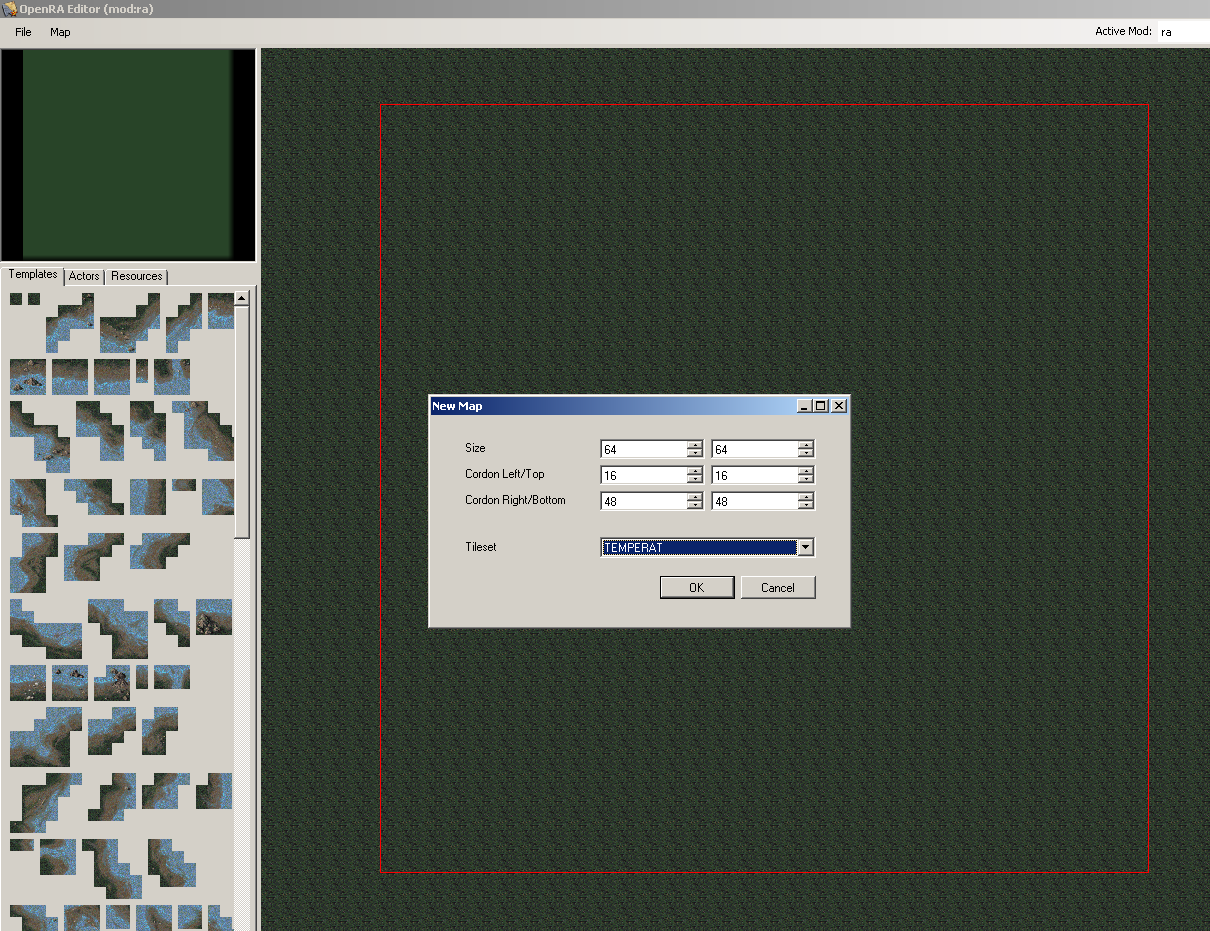Screen dimensions: 1210x931
Task: Click the minimap preview panel
Action: [x=128, y=155]
